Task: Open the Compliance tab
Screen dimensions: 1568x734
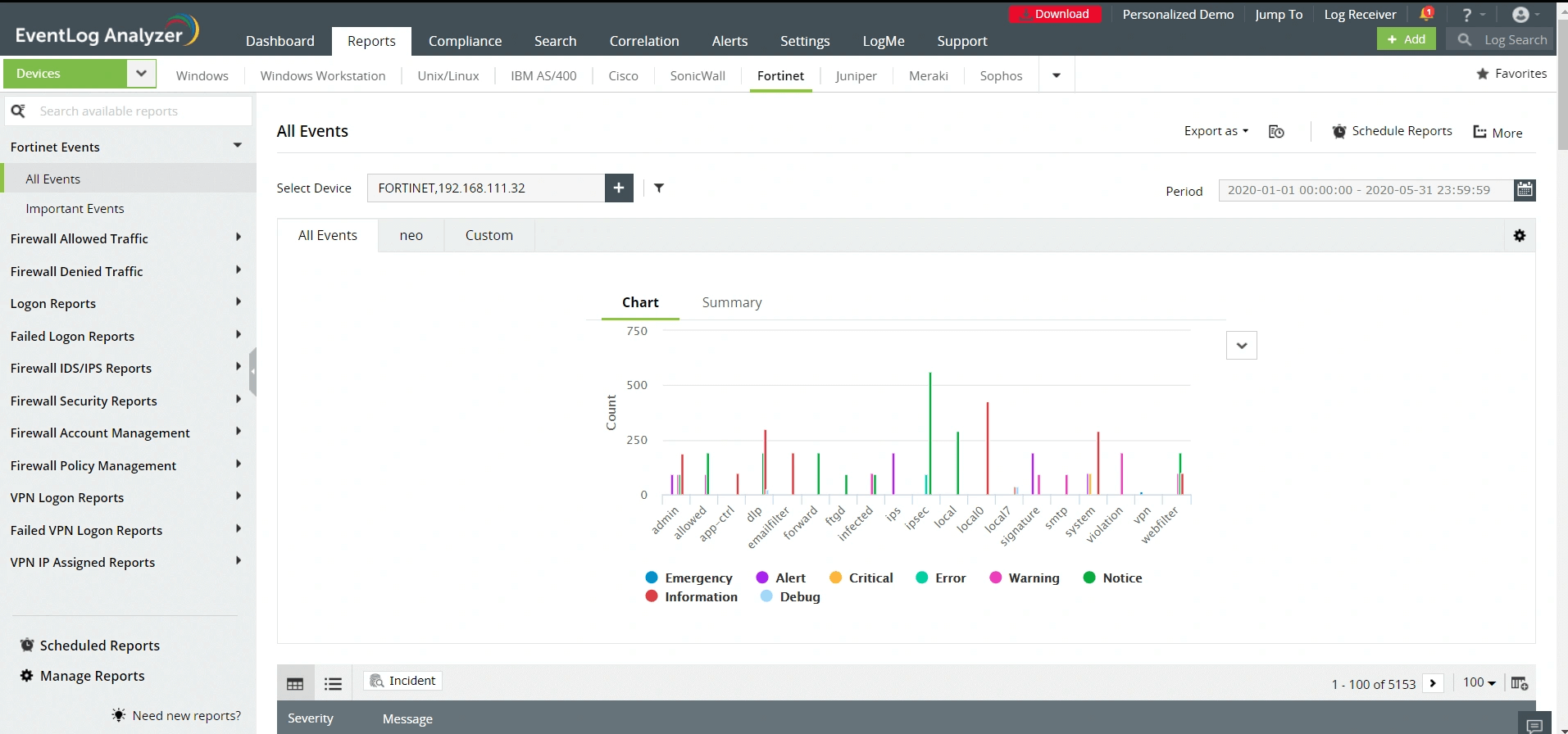Action: coord(465,41)
